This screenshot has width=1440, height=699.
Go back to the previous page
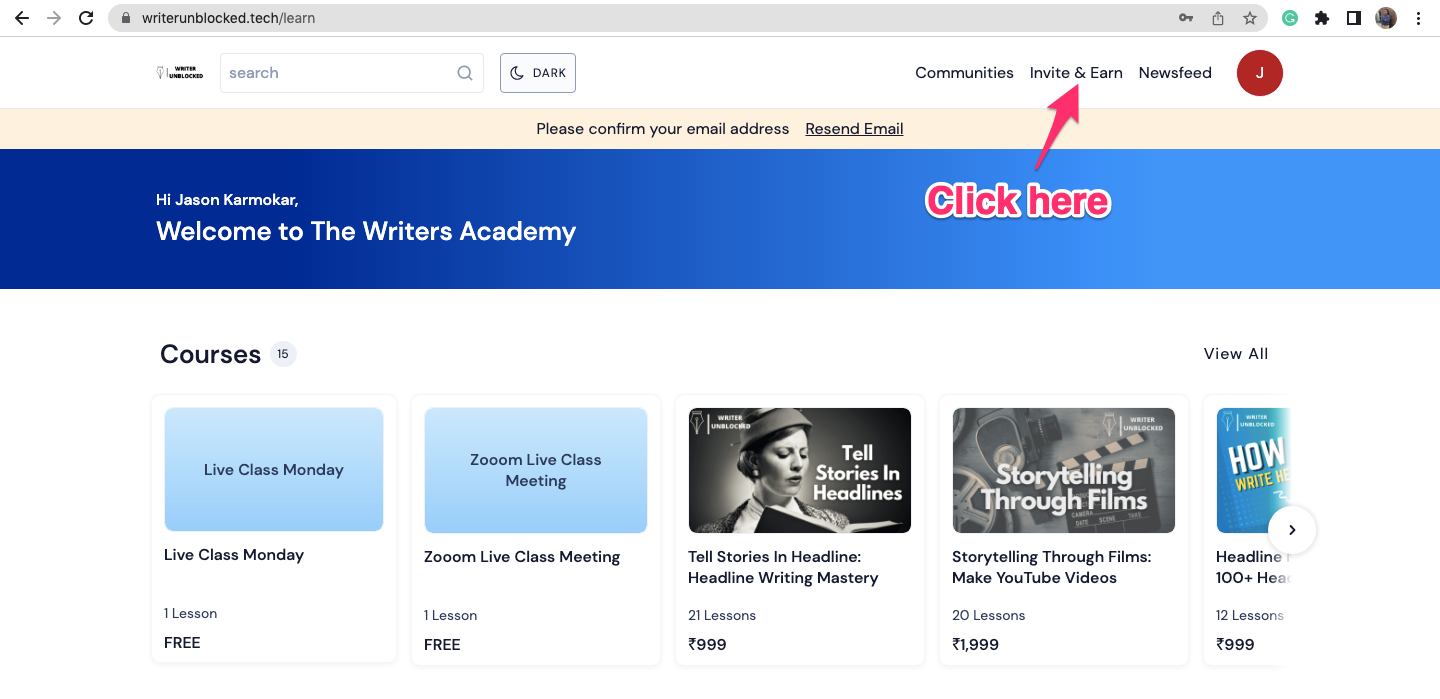(x=21, y=18)
